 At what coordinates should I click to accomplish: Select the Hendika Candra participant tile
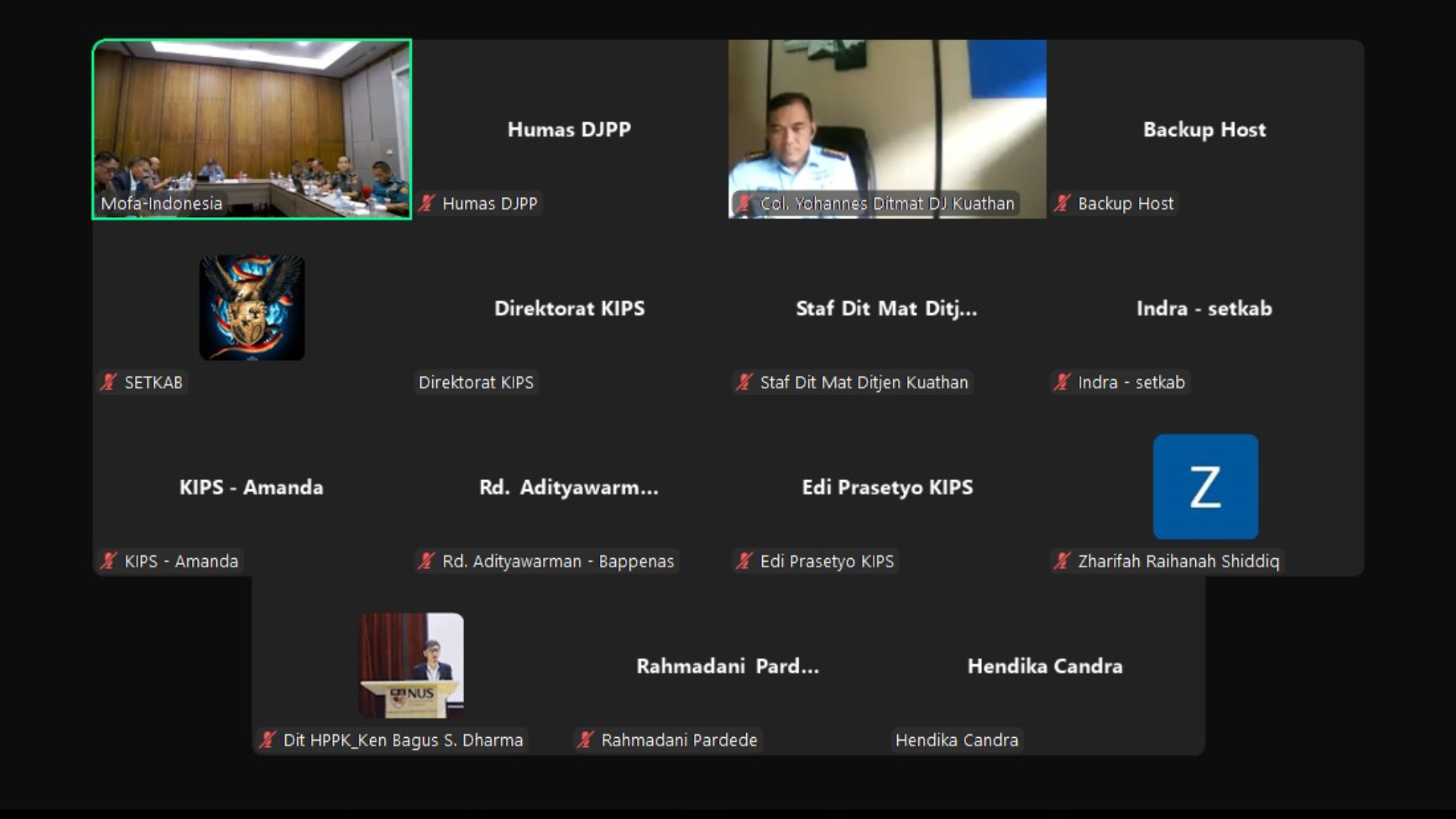(x=1046, y=667)
